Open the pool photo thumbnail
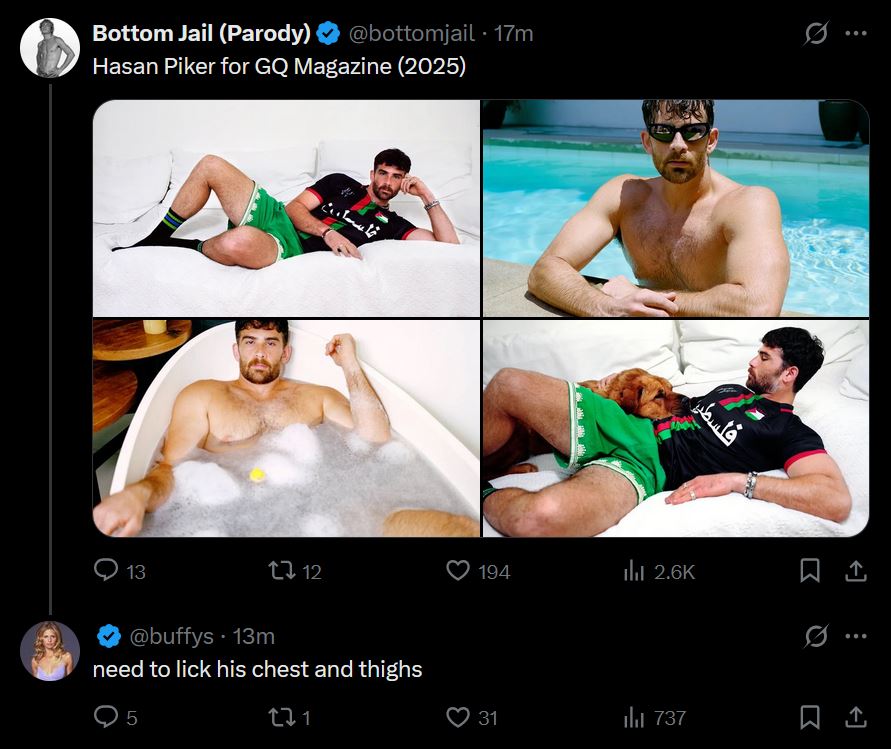This screenshot has width=891, height=749. coord(675,208)
